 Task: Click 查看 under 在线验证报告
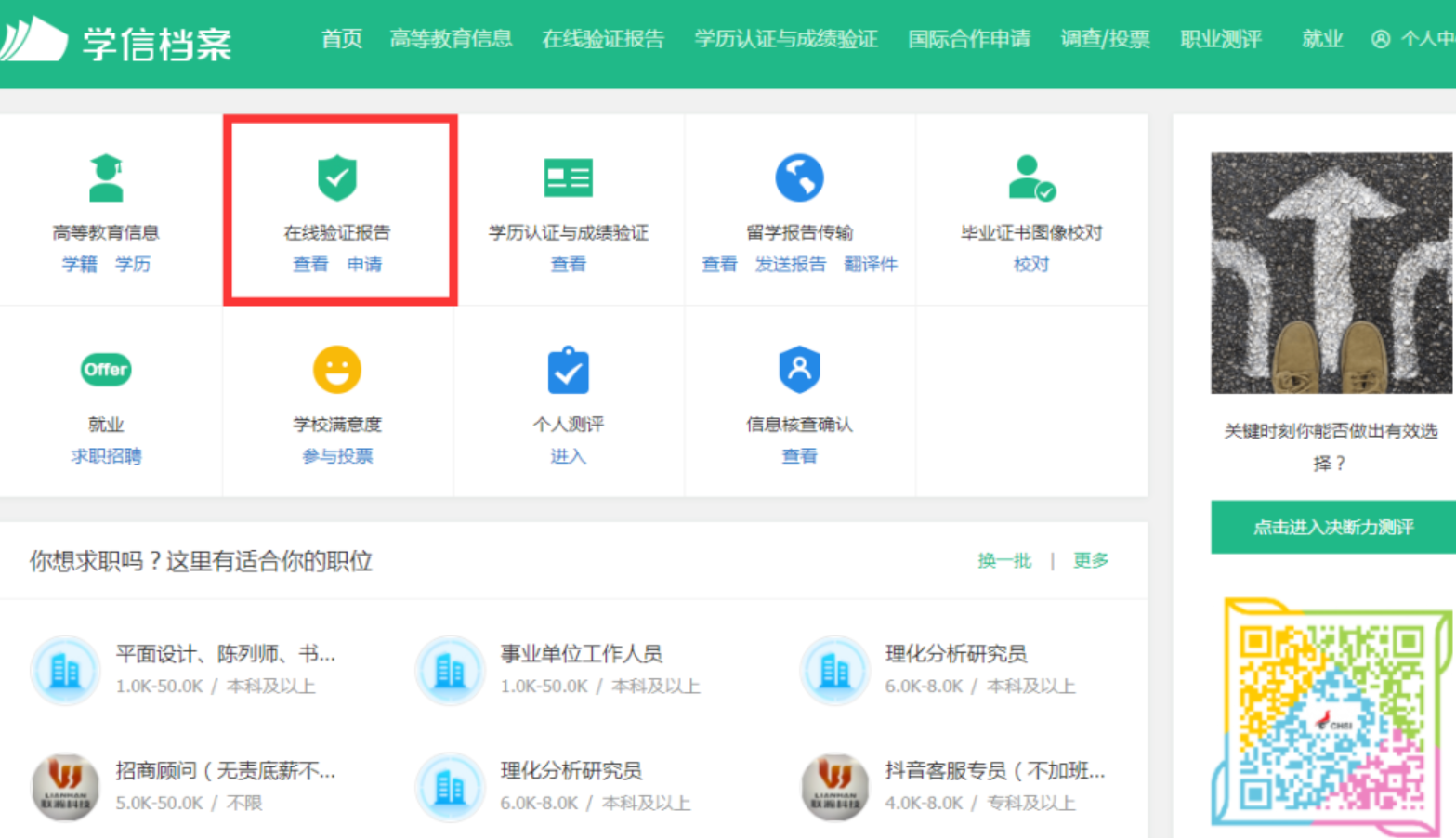[310, 264]
